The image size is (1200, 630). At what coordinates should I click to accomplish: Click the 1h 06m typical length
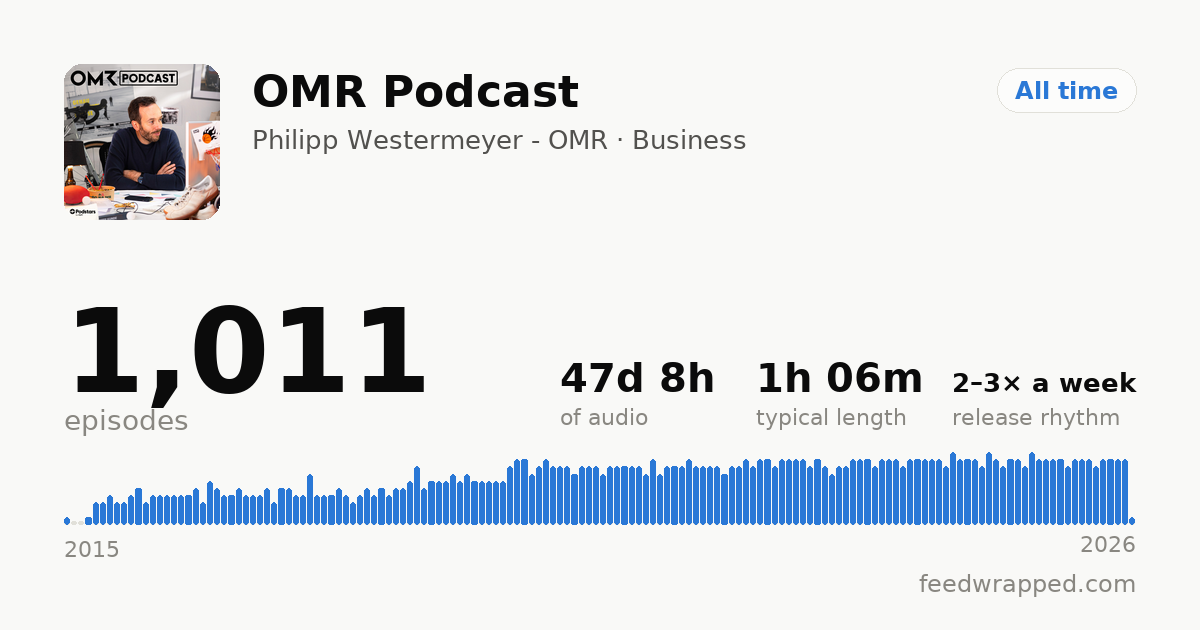click(x=839, y=379)
